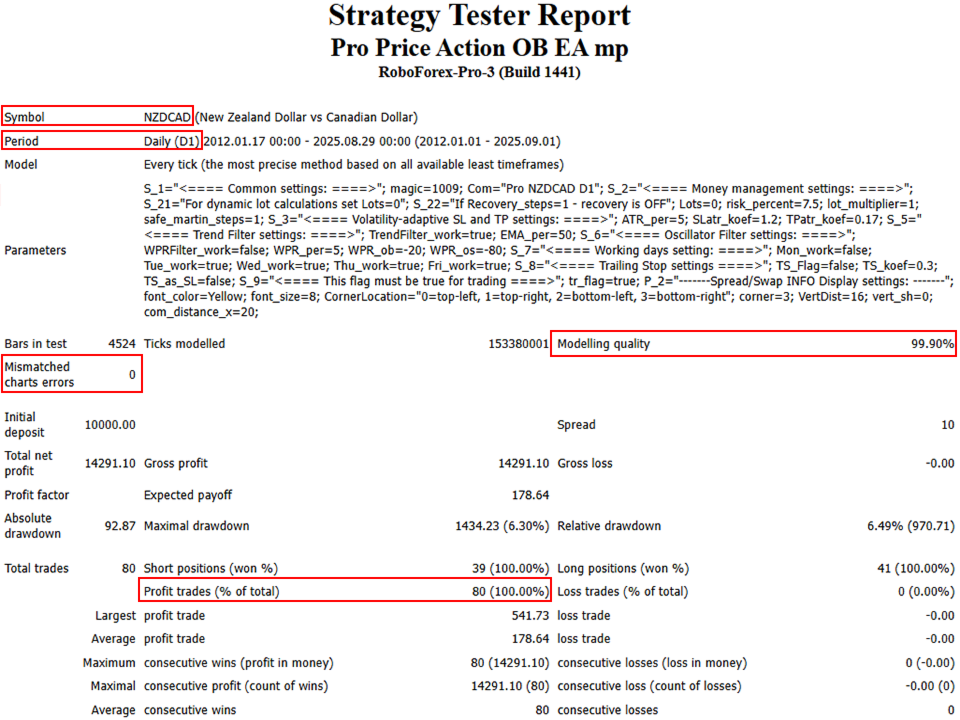The width and height of the screenshot is (960, 720).
Task: Click the 'Total trades' label
Action: click(37, 569)
